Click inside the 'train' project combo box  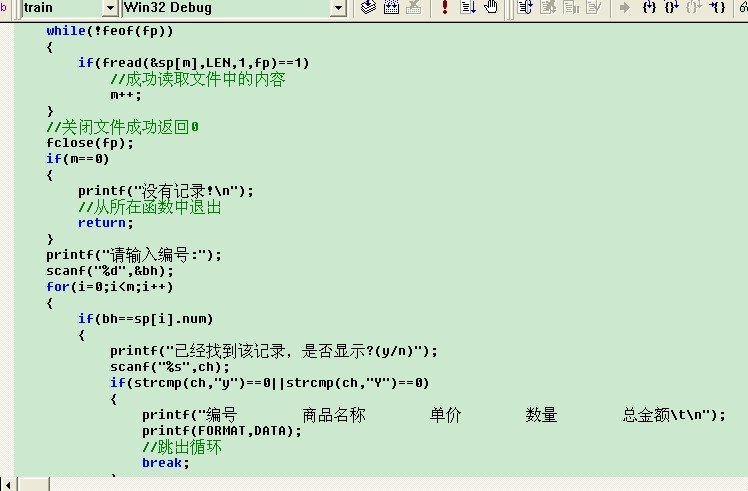[60, 8]
